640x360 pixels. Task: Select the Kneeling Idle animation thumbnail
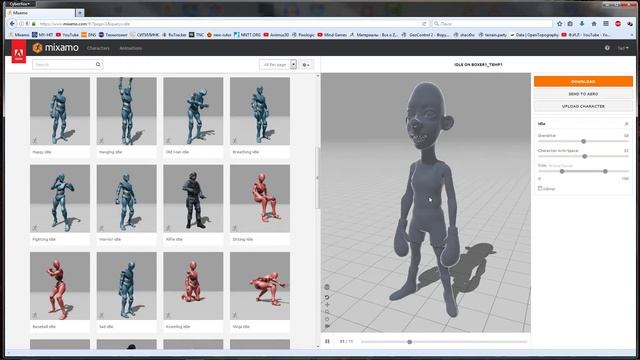193,286
